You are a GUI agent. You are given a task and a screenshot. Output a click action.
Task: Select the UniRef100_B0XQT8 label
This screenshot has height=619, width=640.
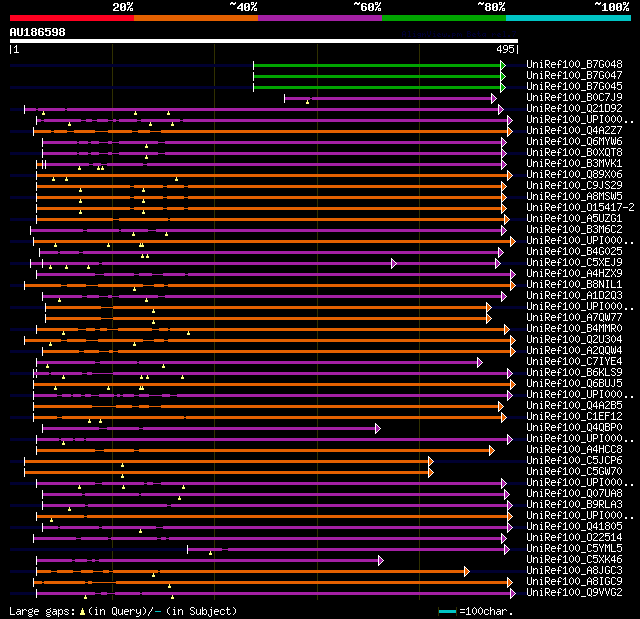coord(574,153)
